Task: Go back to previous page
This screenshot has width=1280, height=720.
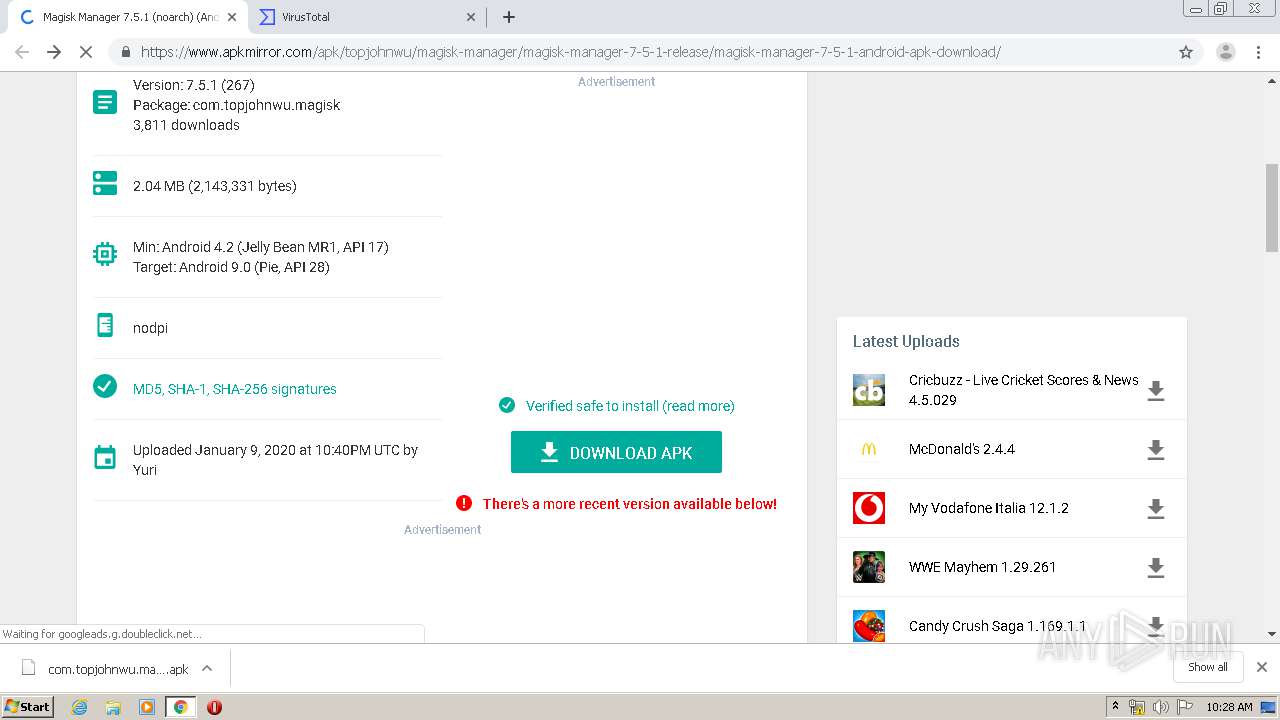Action: (x=22, y=52)
